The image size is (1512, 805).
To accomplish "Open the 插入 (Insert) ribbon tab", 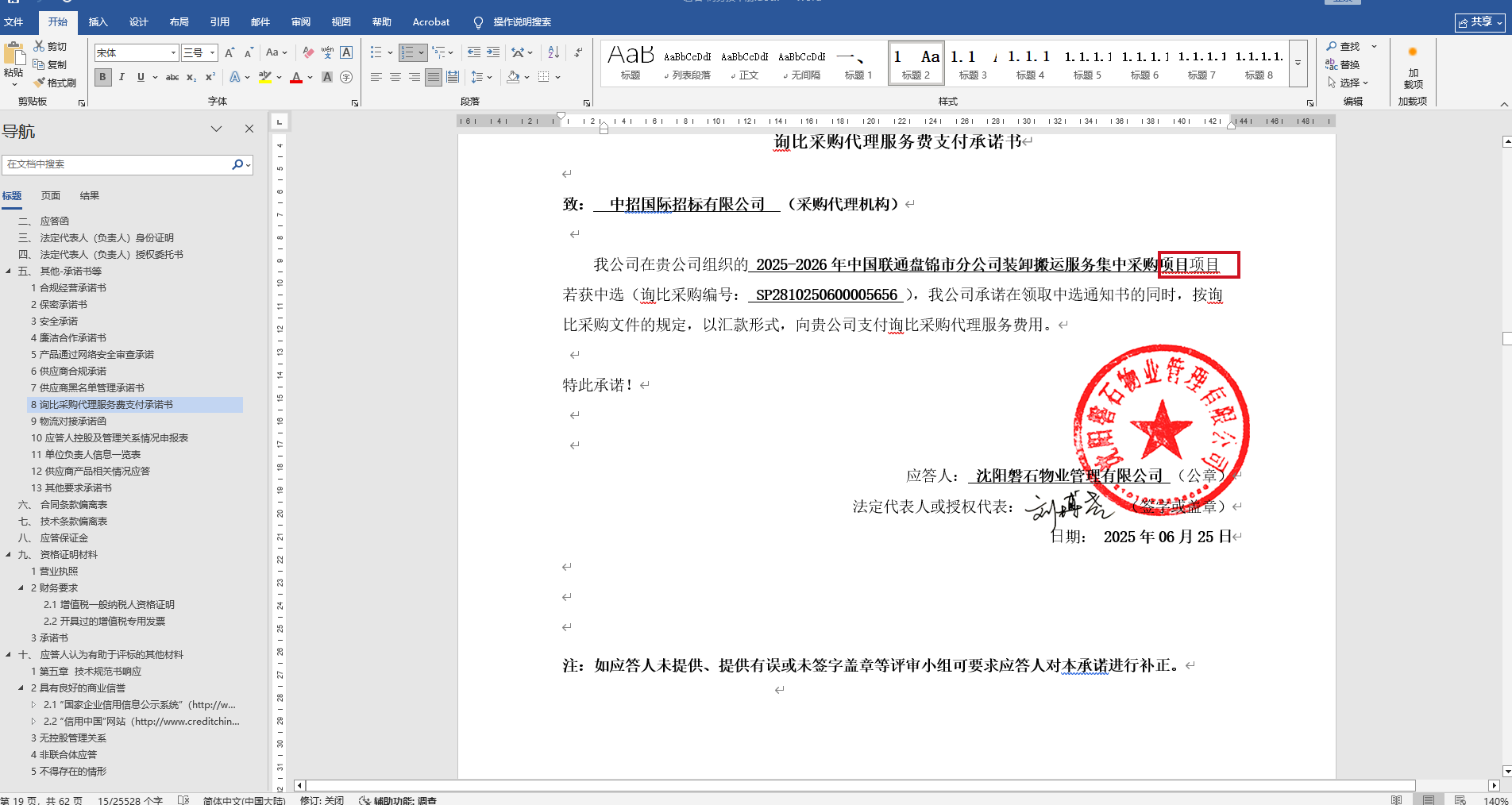I will (98, 21).
